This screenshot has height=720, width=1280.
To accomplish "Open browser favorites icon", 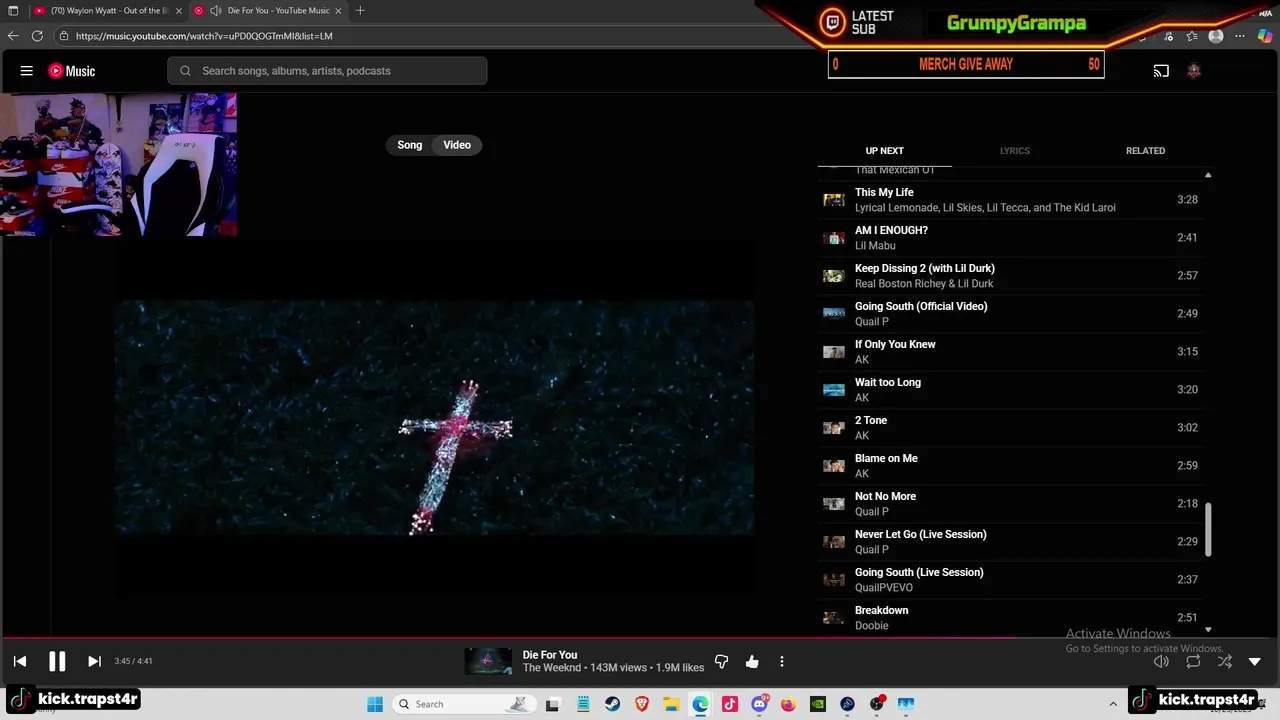I will click(1192, 36).
